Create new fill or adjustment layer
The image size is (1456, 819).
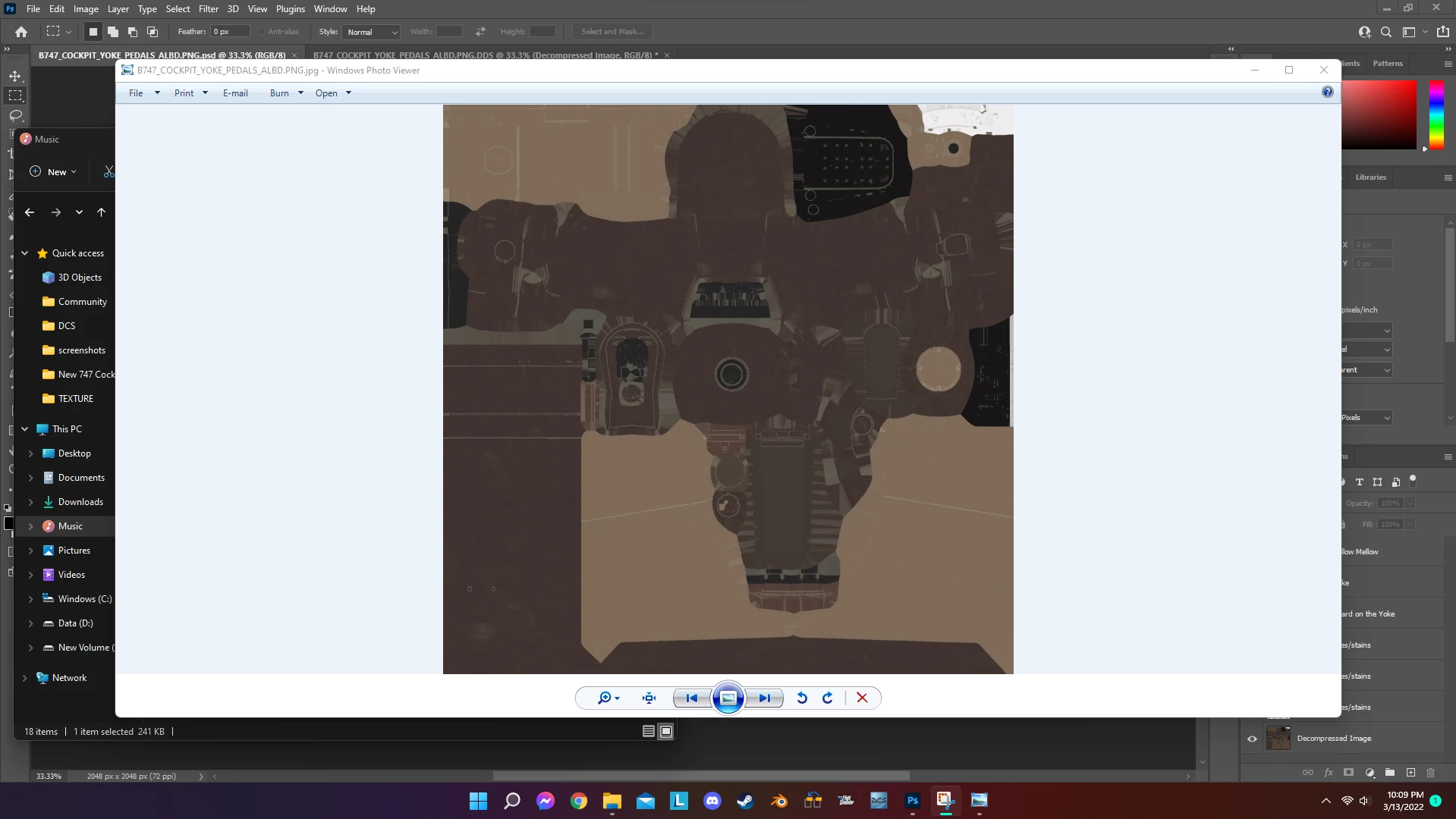coord(1370,773)
